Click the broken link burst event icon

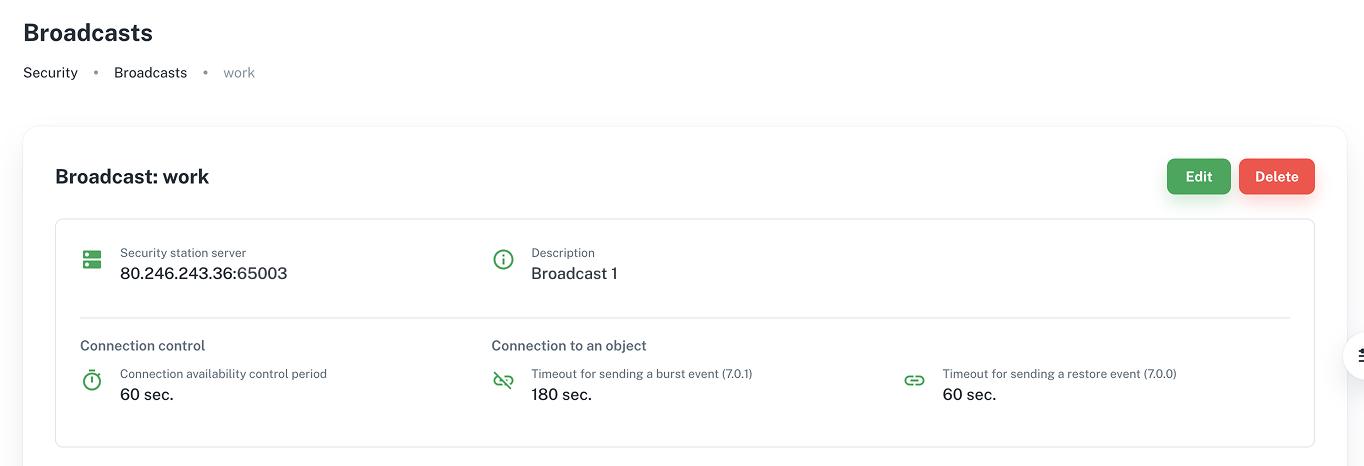503,381
